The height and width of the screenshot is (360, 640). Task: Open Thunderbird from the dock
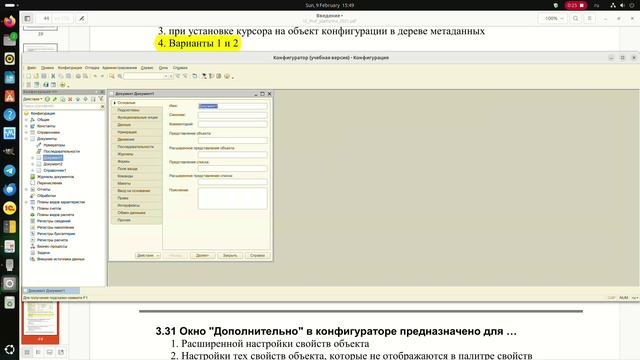pos(9,189)
